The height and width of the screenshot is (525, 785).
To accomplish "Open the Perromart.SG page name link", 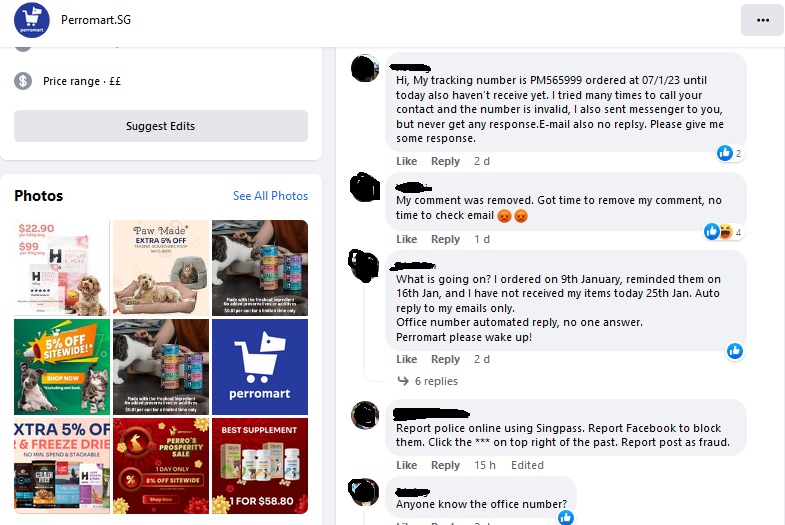I will click(96, 20).
